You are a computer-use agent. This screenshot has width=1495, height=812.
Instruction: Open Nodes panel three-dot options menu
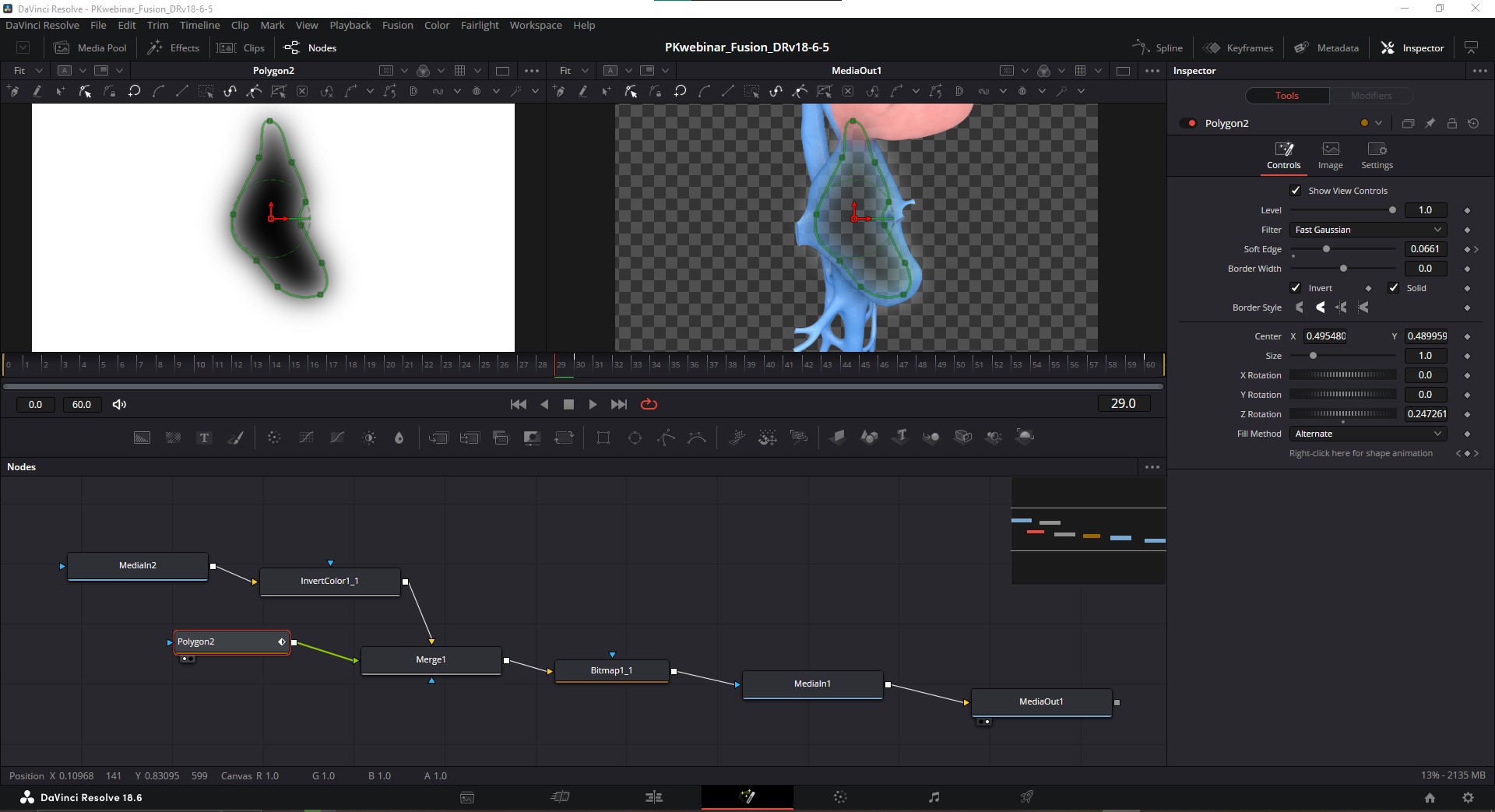1152,467
